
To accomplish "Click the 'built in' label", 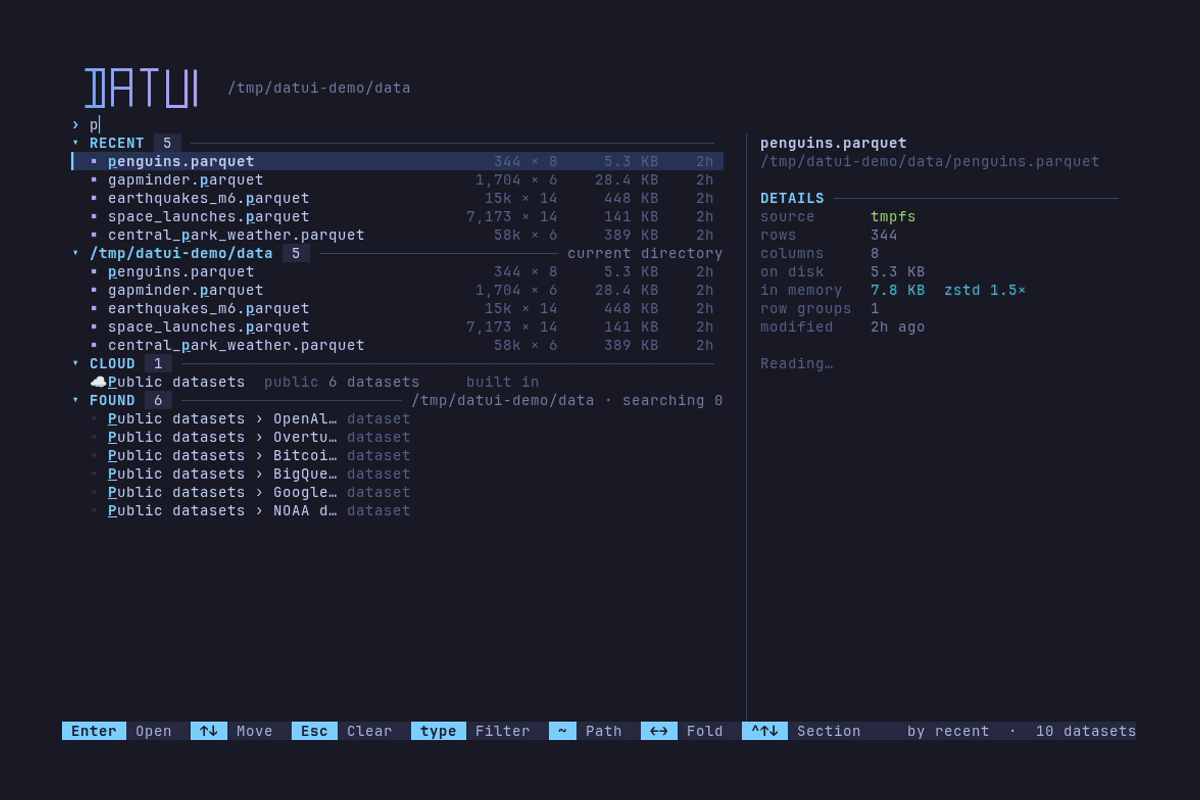I will [503, 382].
